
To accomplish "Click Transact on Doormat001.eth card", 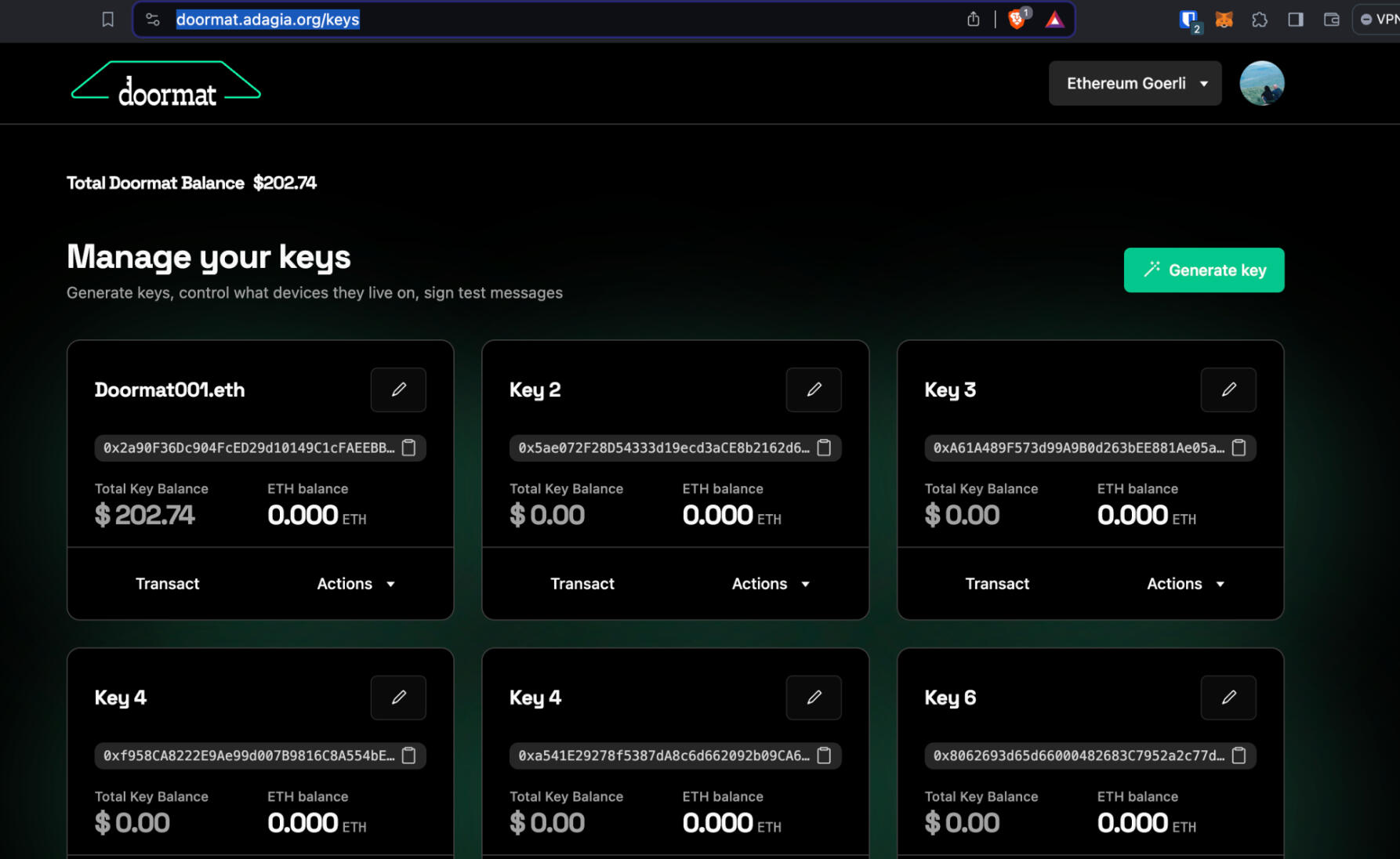I will pos(167,584).
